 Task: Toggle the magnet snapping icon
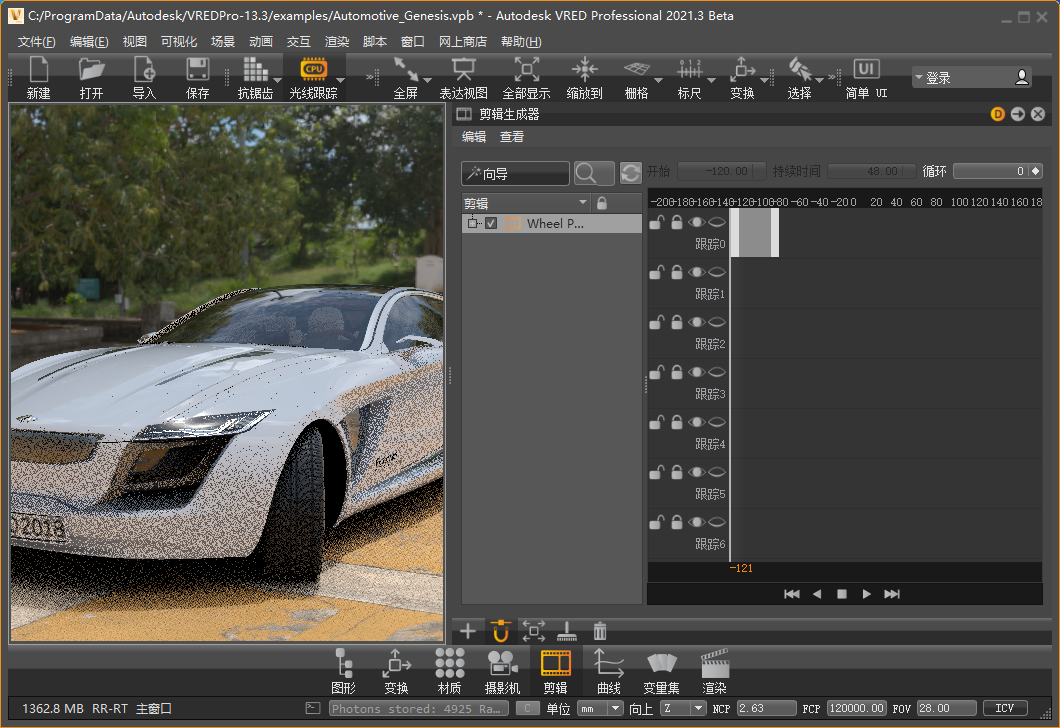(501, 631)
